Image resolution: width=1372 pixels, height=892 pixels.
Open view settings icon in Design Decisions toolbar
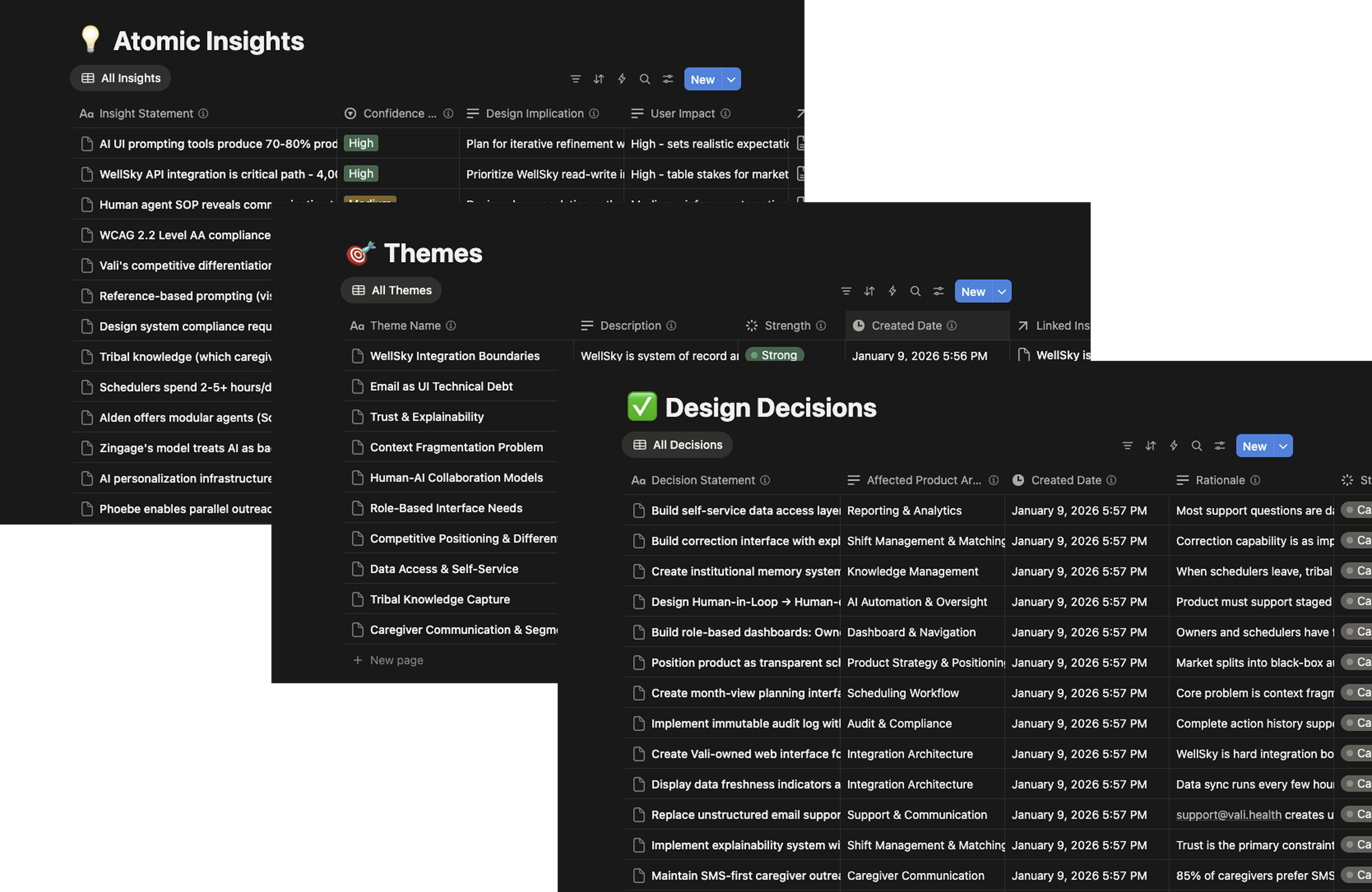click(x=1219, y=445)
